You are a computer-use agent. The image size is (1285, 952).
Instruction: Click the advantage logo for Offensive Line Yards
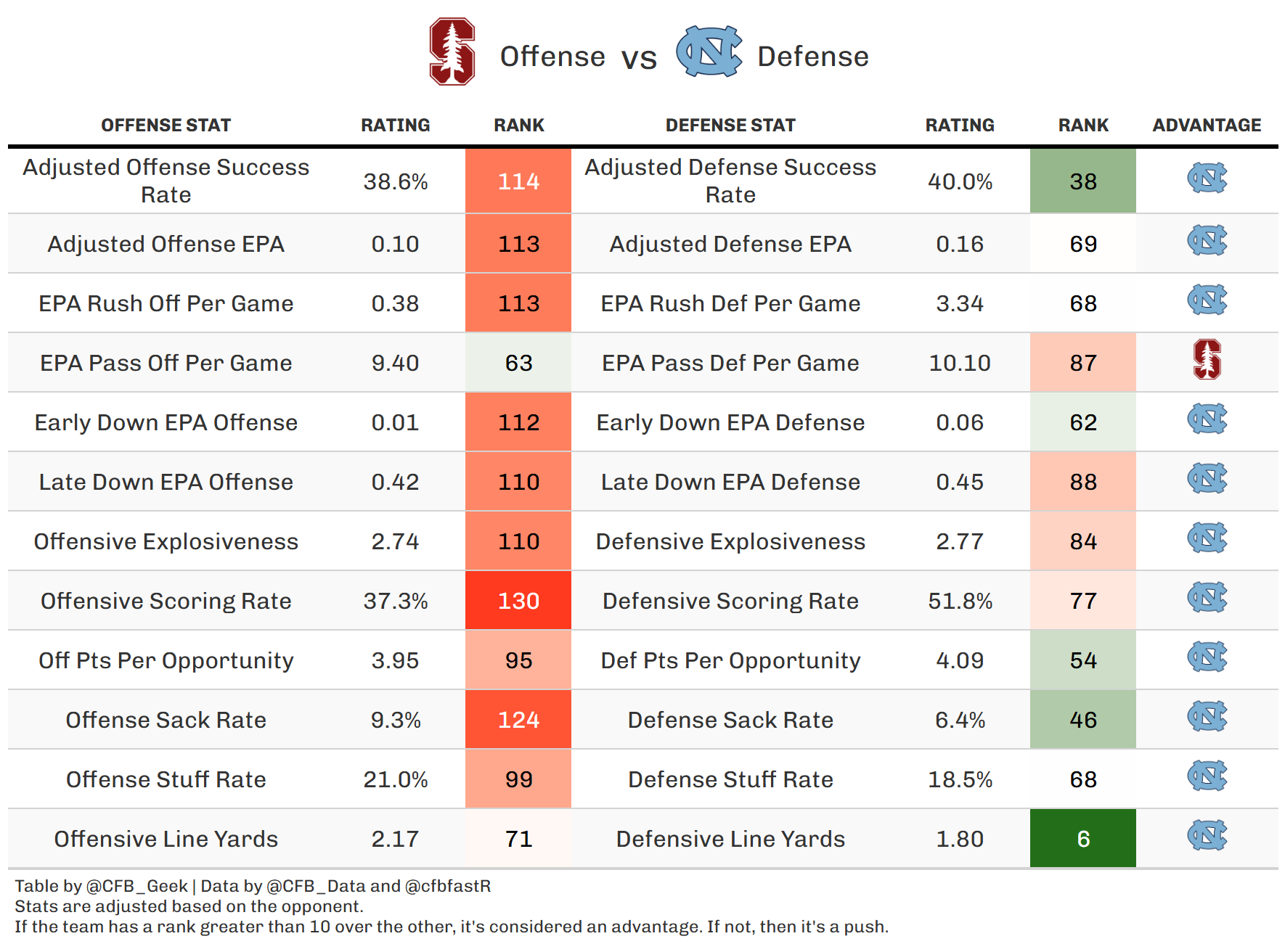point(1207,835)
